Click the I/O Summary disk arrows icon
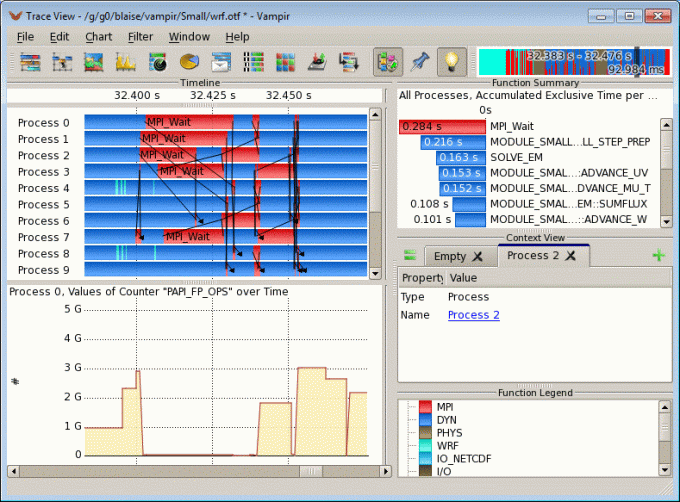The width and height of the screenshot is (680, 502). tap(317, 62)
